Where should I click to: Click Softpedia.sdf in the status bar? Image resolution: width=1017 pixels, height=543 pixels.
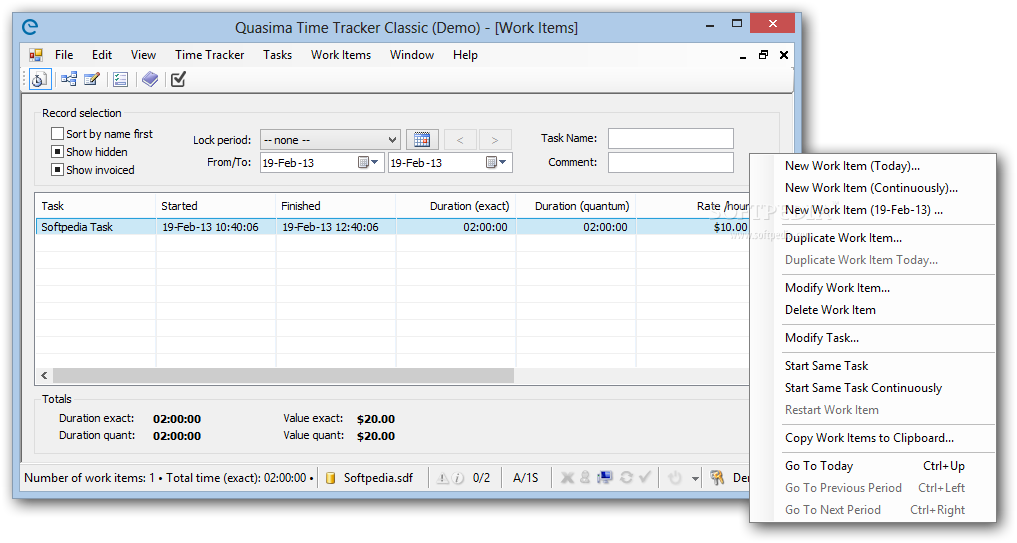point(378,478)
